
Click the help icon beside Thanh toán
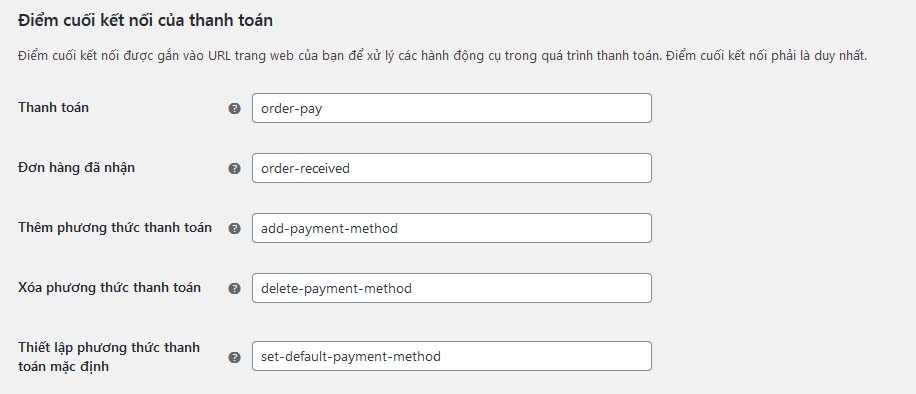(x=234, y=108)
